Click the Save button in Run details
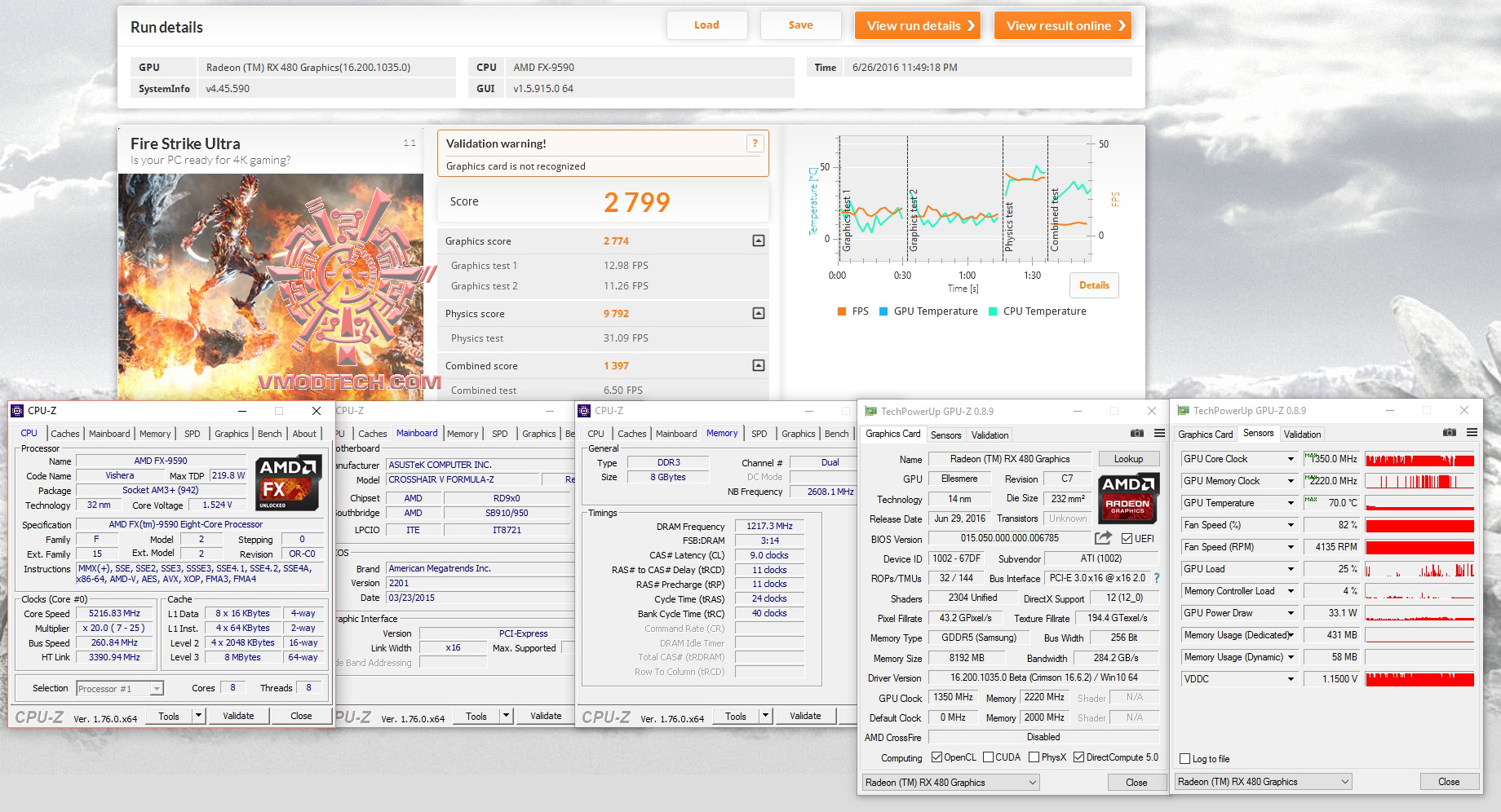 (x=800, y=25)
